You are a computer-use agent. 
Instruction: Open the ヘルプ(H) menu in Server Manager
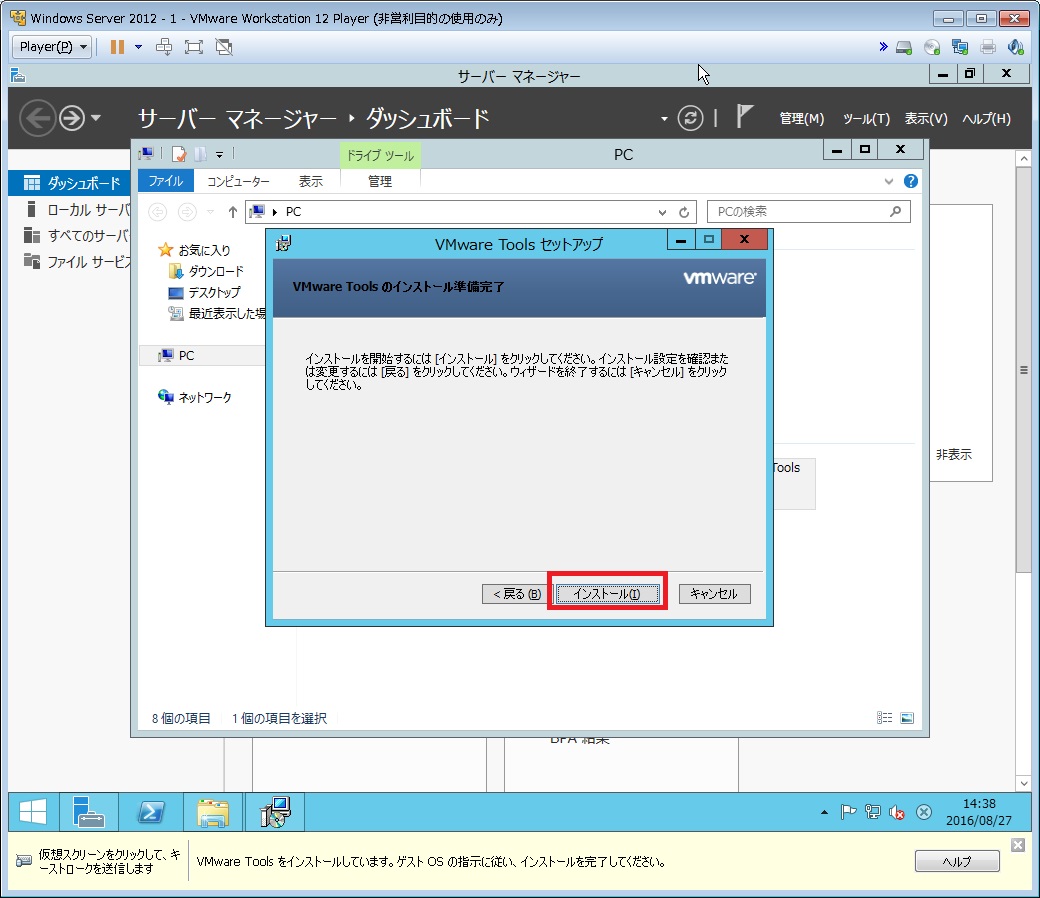986,119
